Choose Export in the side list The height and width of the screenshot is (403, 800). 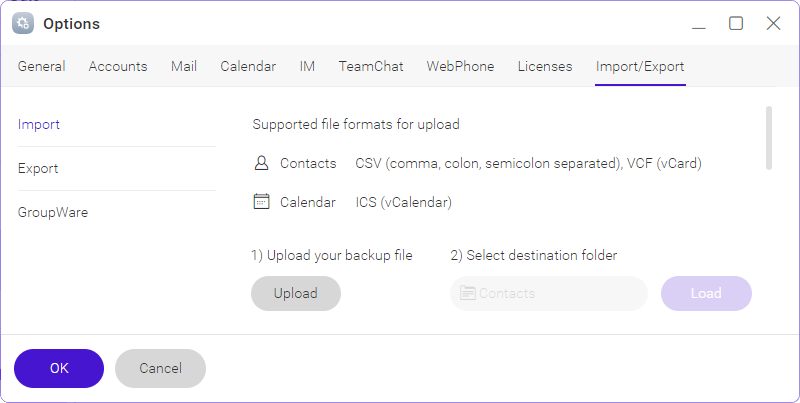(38, 168)
